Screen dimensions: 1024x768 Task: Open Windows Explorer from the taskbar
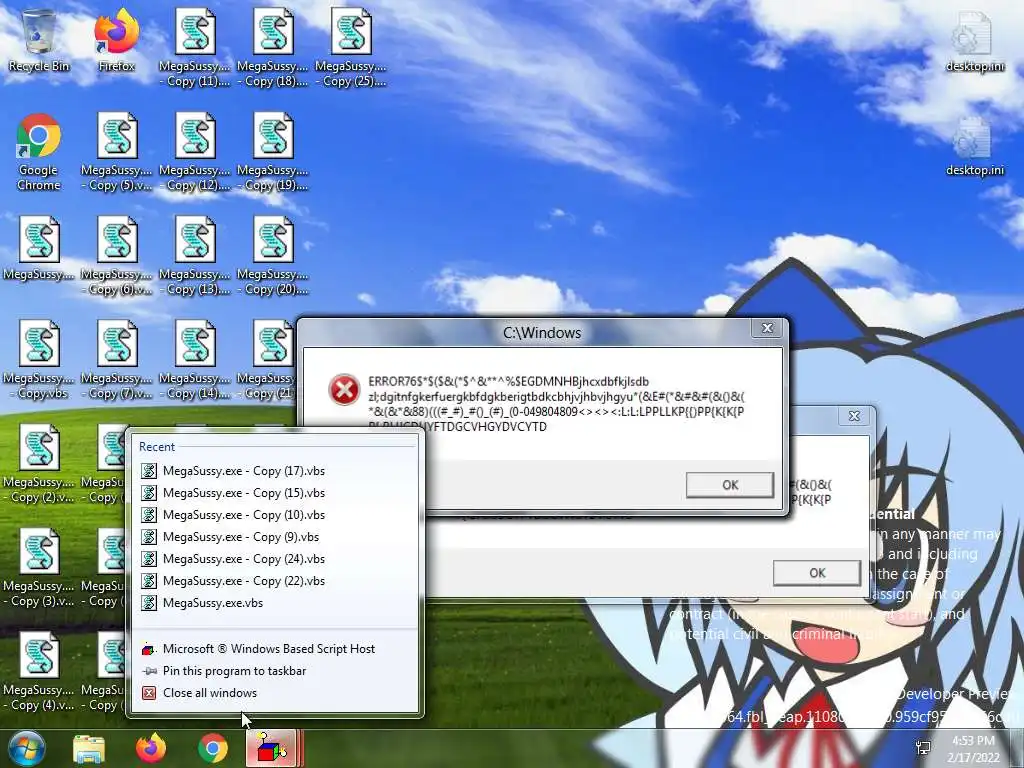89,748
